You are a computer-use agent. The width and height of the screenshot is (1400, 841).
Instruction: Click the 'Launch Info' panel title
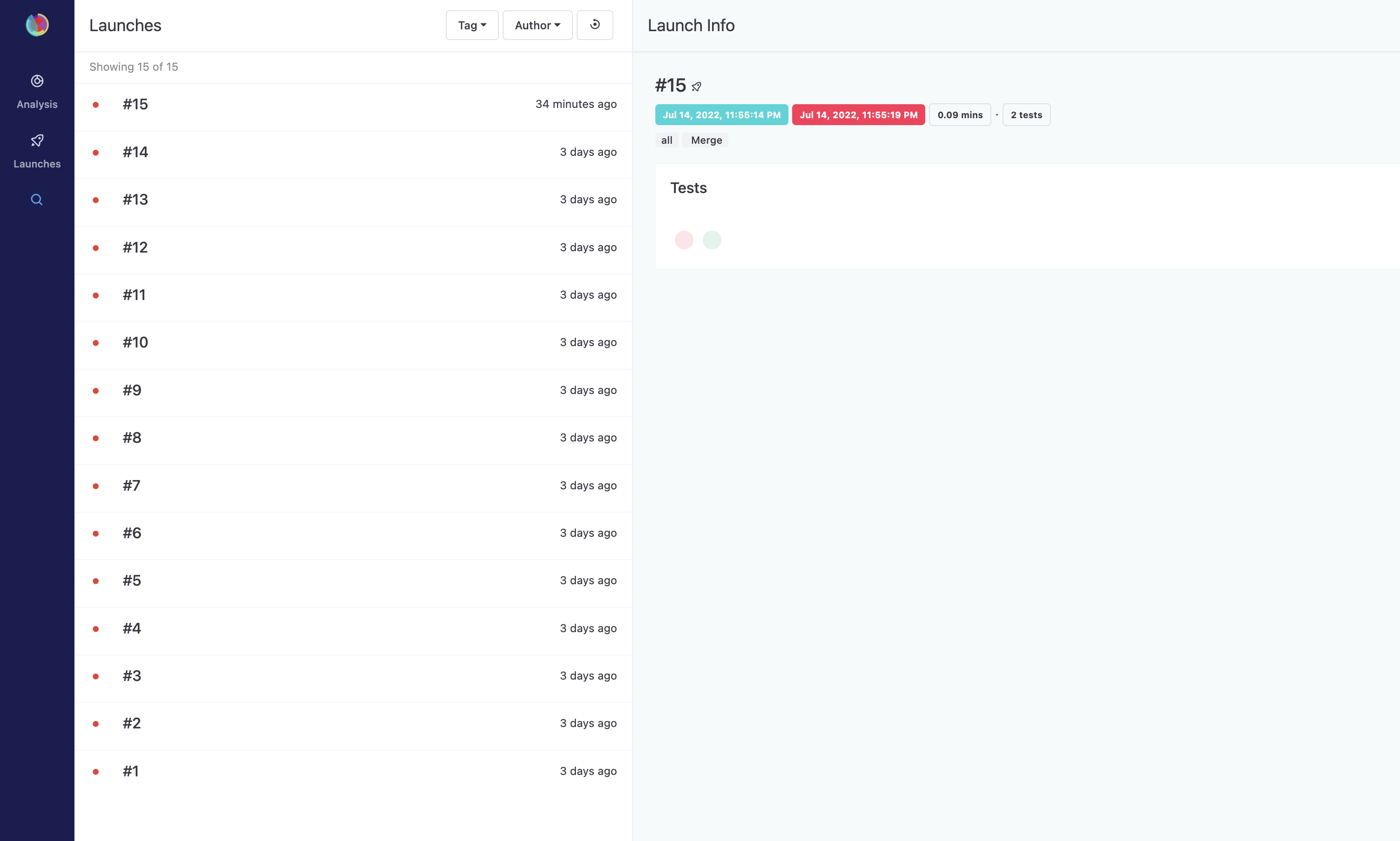[x=691, y=26]
